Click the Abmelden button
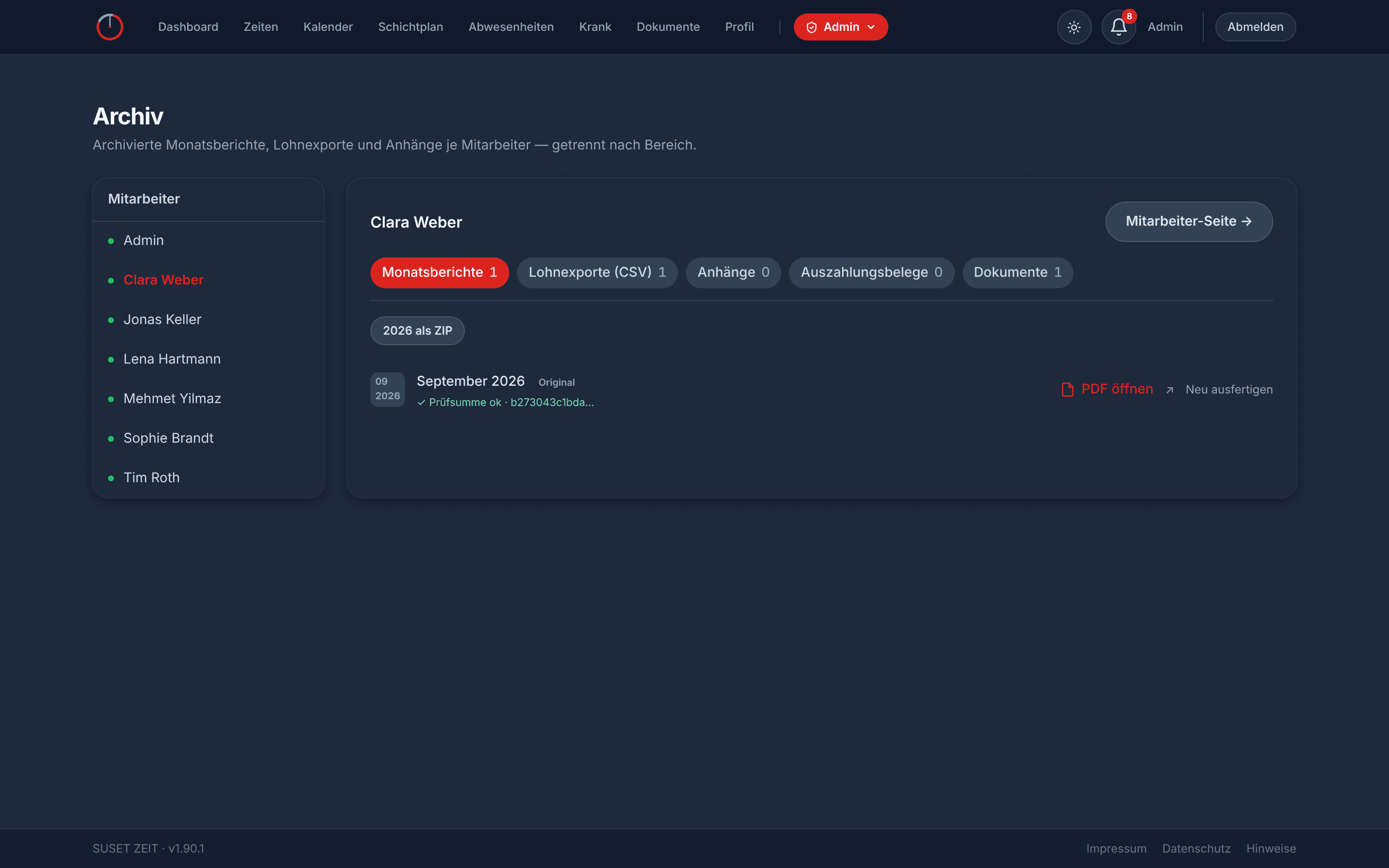Screen dimensions: 1389x868 click(x=1255, y=27)
